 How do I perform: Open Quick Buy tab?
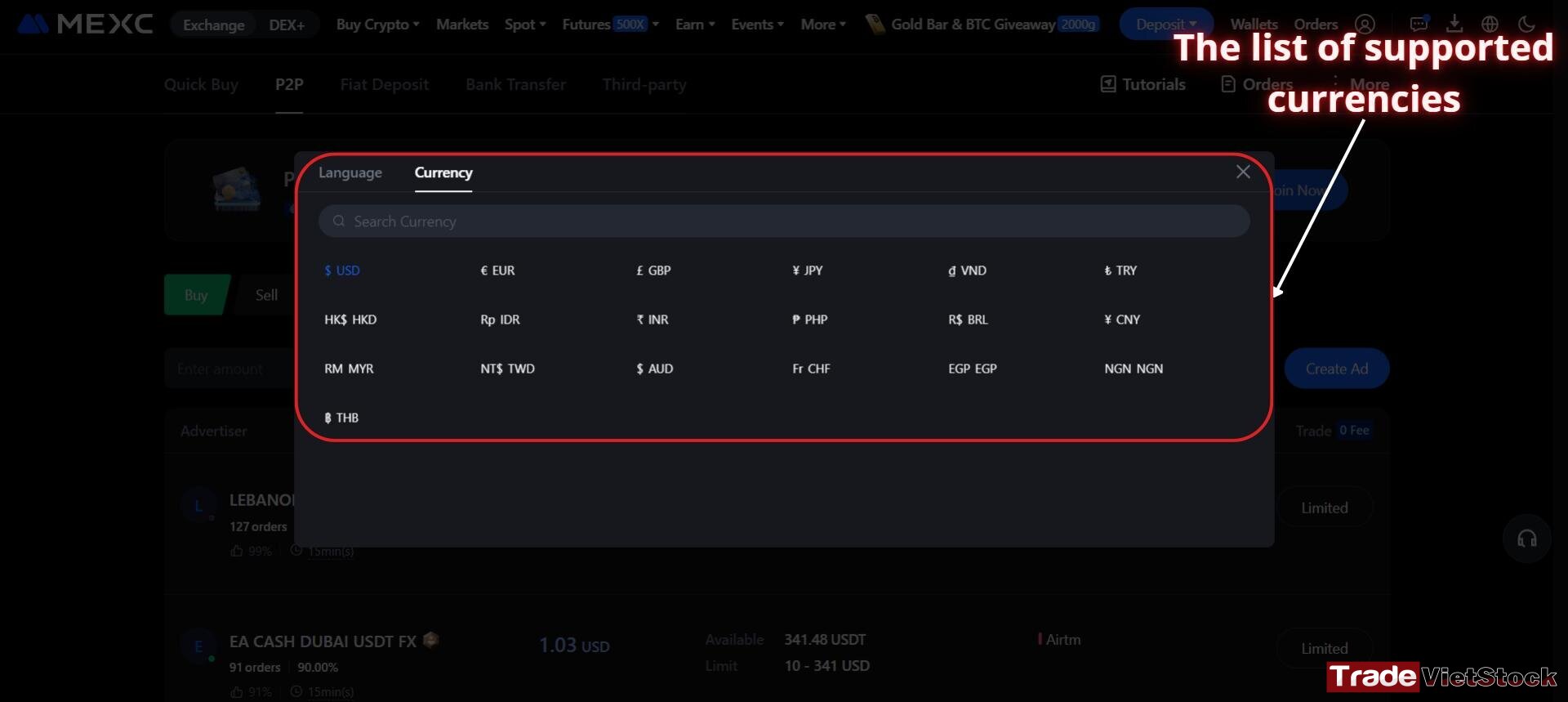pyautogui.click(x=201, y=84)
